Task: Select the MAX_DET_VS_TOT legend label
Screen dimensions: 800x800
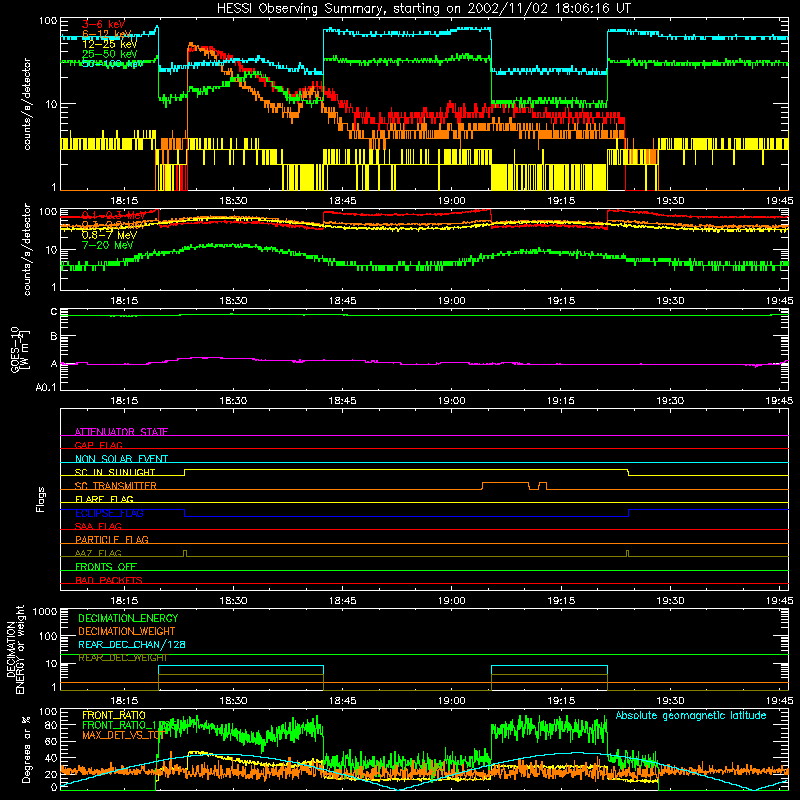Action: [123, 735]
